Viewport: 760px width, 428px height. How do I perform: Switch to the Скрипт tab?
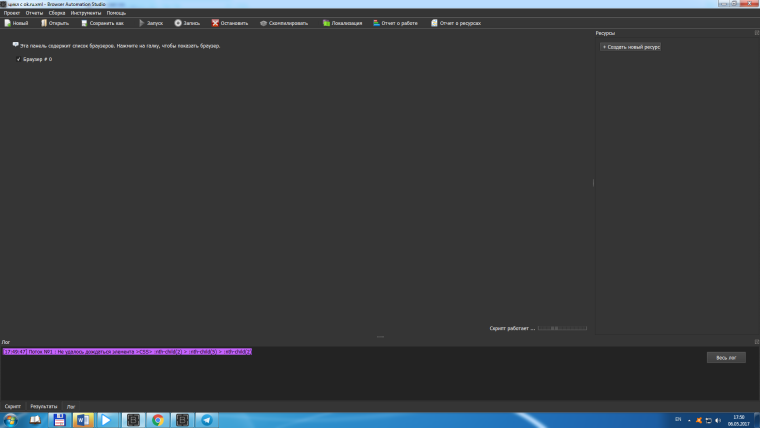point(13,407)
